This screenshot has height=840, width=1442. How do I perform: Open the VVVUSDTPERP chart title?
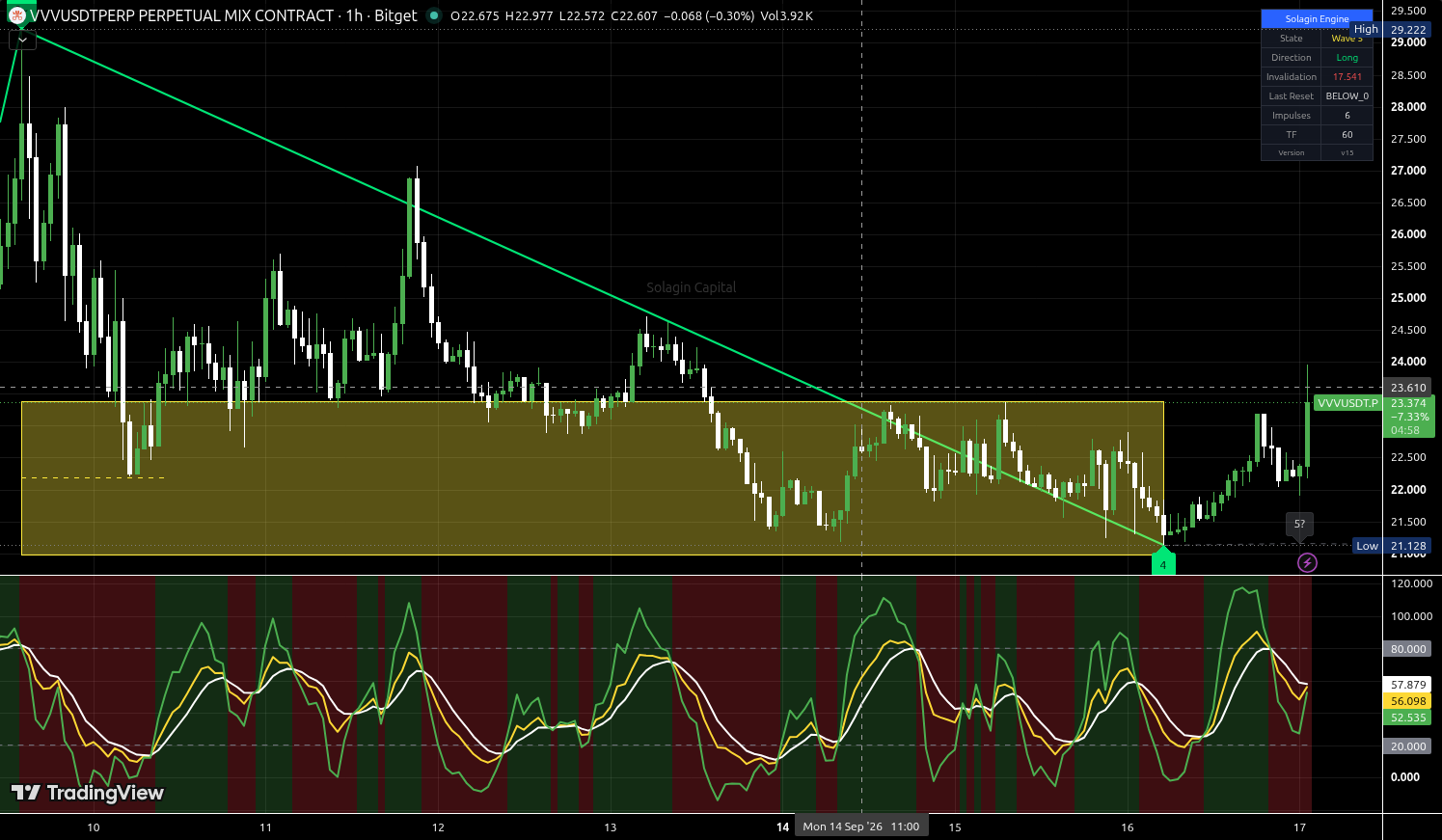pos(224,15)
